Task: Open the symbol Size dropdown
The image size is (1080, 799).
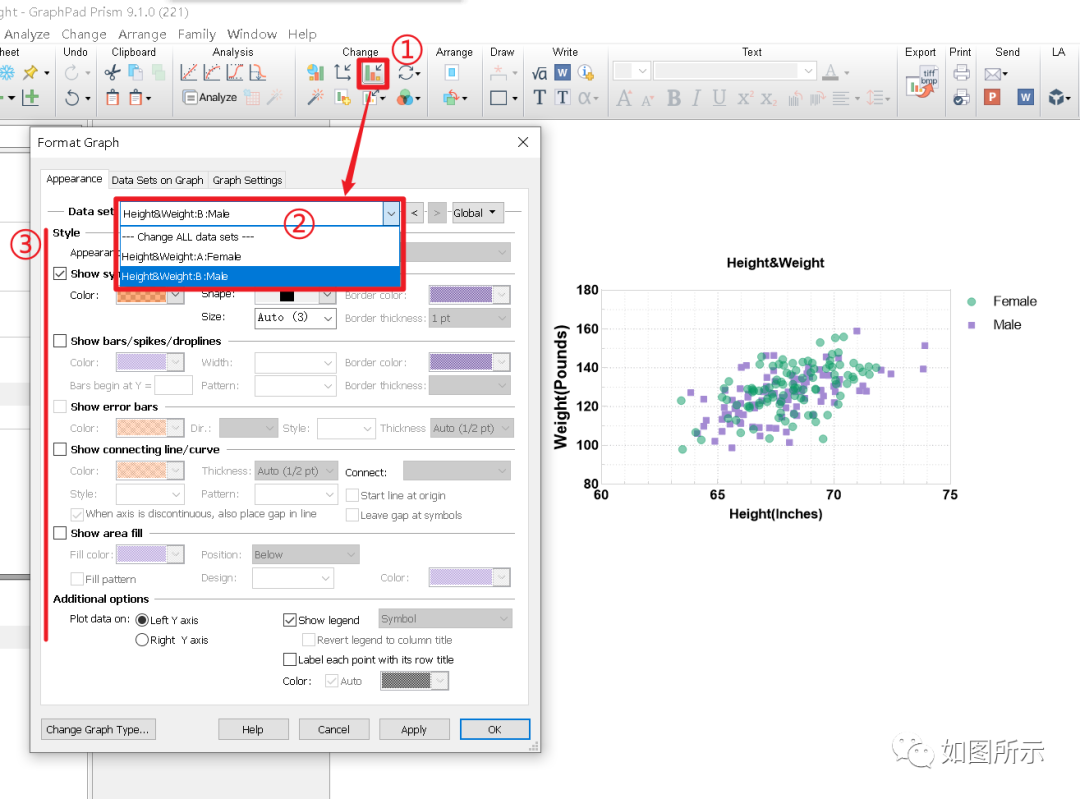Action: (295, 318)
